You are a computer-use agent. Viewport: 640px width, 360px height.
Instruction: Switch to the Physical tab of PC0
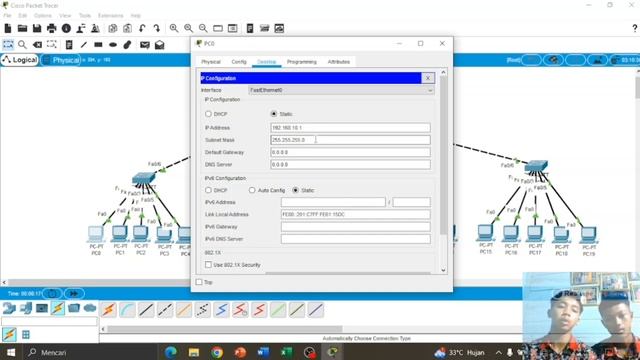[x=211, y=62]
